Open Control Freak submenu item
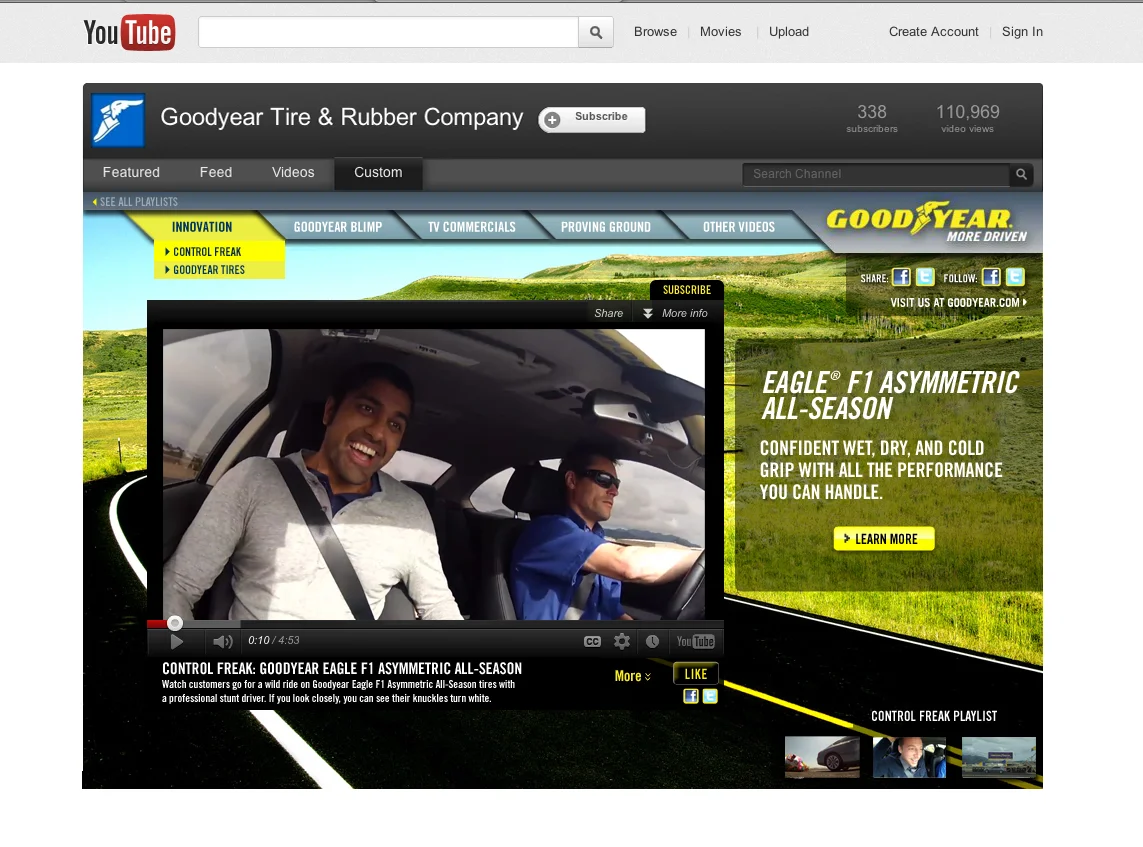 pyautogui.click(x=219, y=251)
